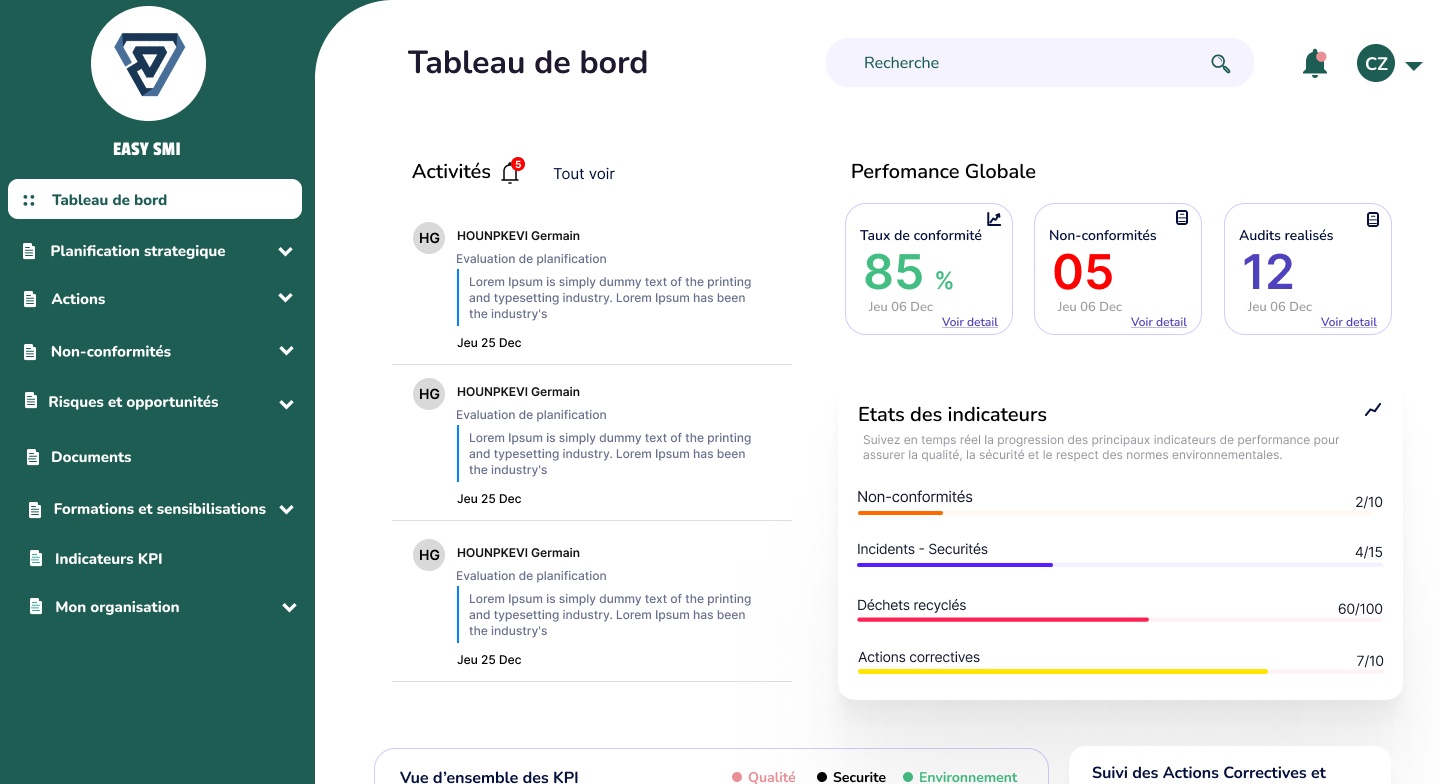Image resolution: width=1440 pixels, height=784 pixels.
Task: Click the trend icon on Etats des indicateurs panel
Action: pyautogui.click(x=1372, y=410)
